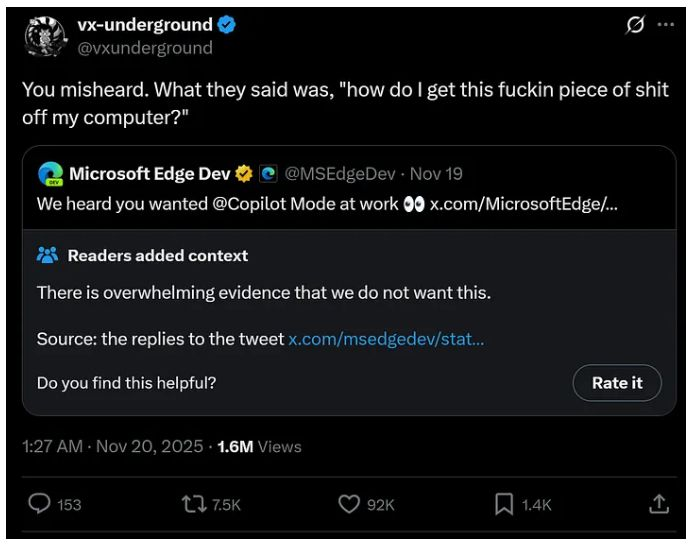Like the tweet with the heart icon
Viewport: 694px width, 547px height.
348,505
